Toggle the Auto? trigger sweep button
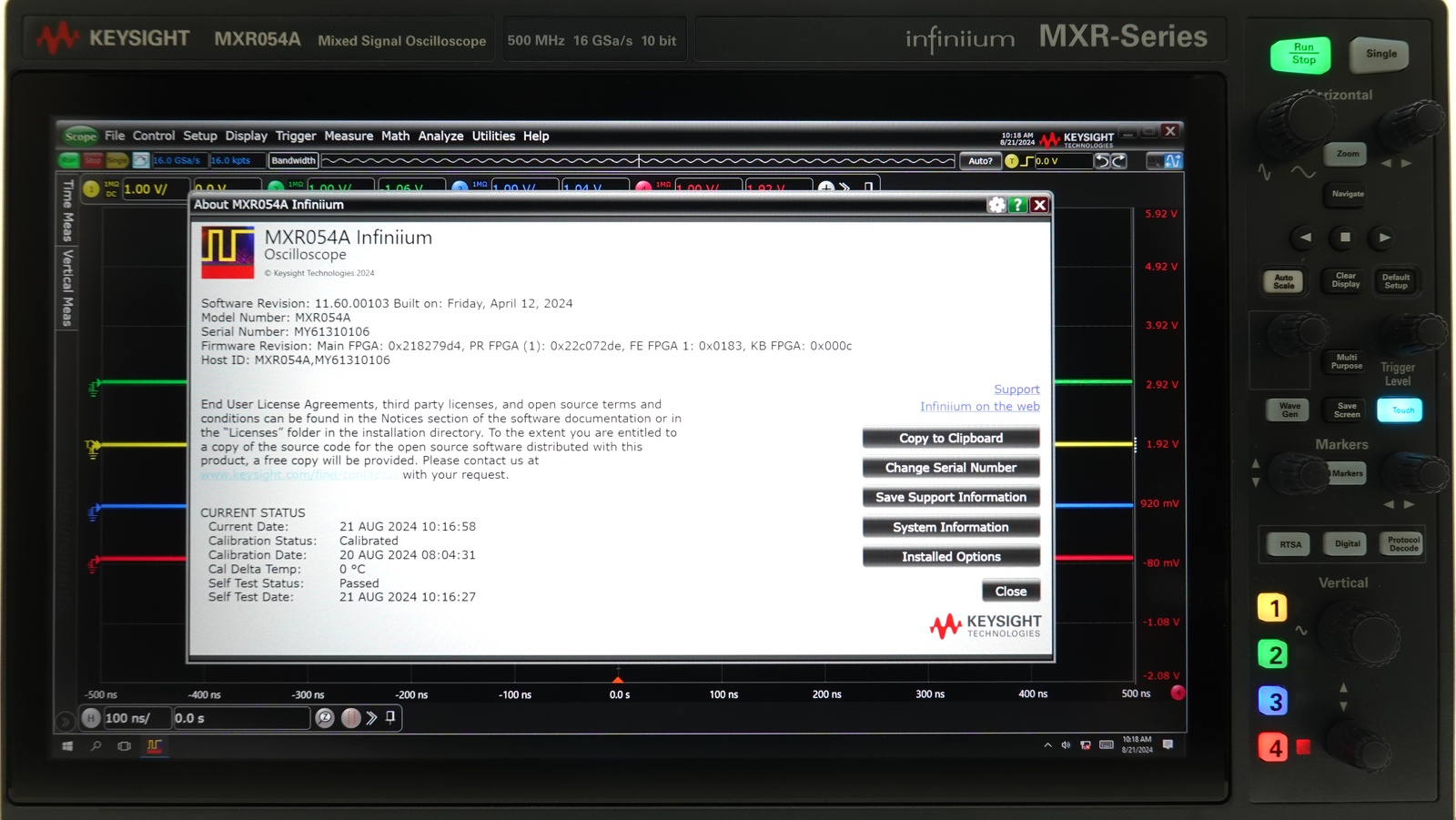The image size is (1456, 820). [x=980, y=161]
